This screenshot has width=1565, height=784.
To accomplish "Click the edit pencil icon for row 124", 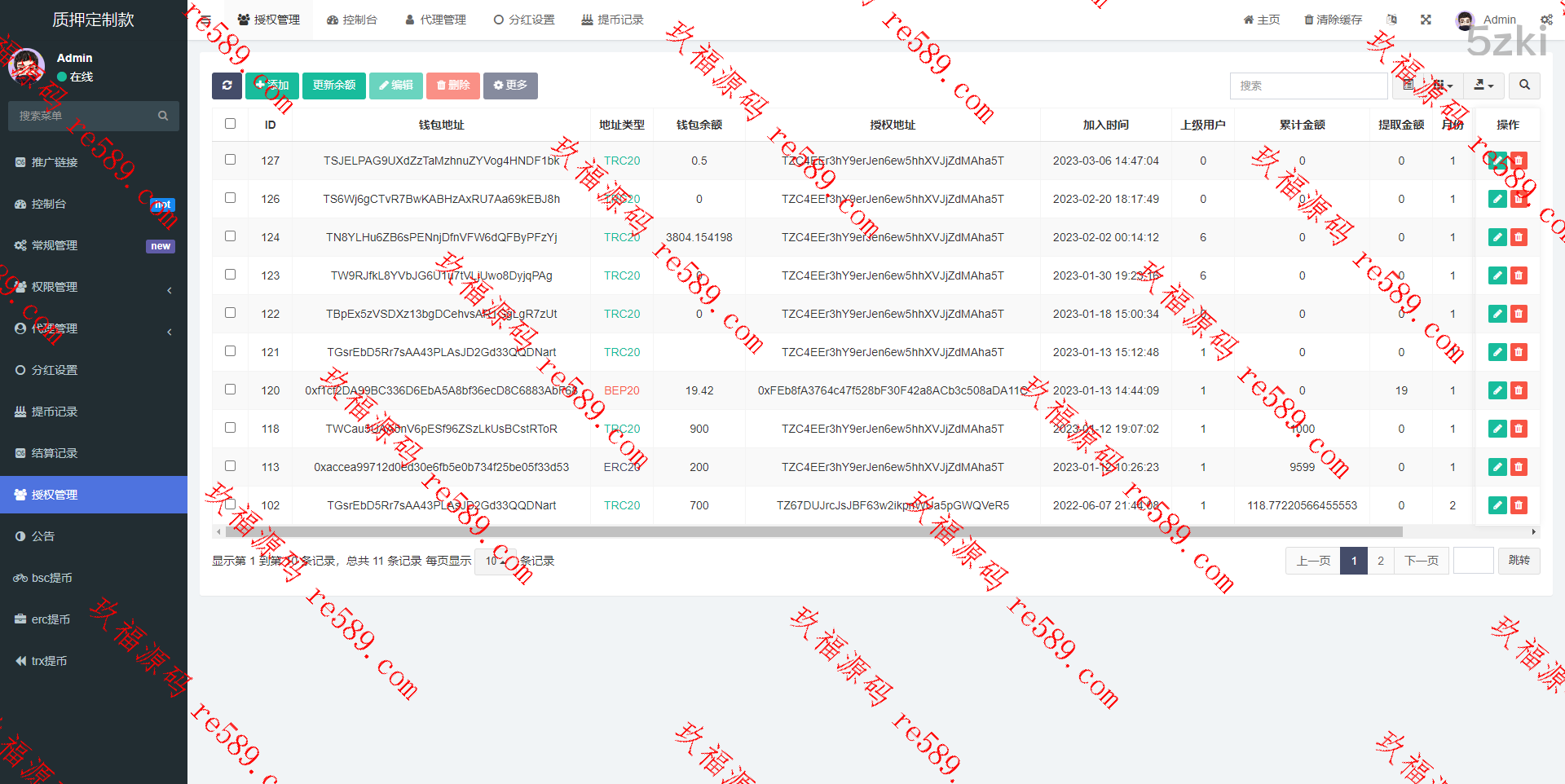I will click(1497, 237).
